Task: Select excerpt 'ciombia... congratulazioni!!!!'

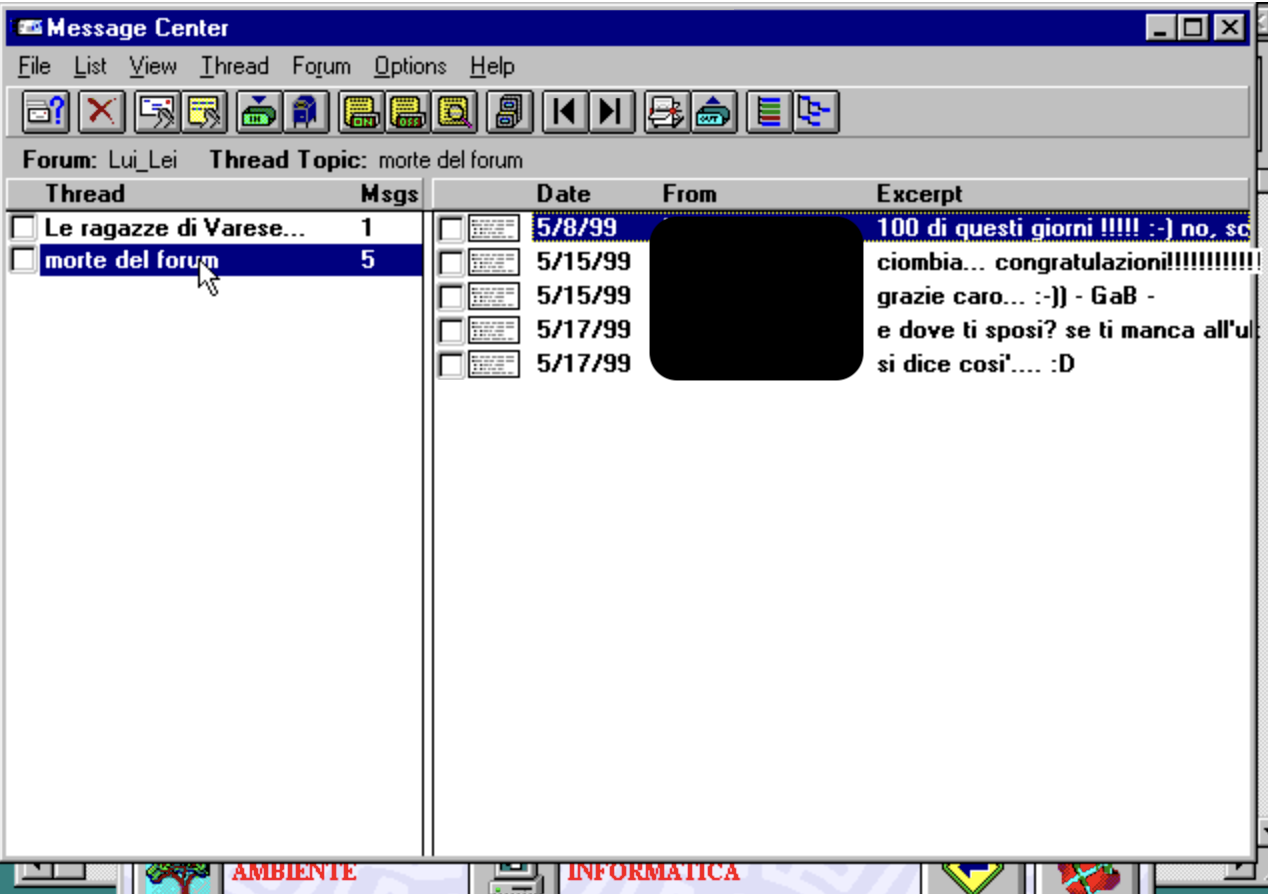Action: [x=1067, y=263]
